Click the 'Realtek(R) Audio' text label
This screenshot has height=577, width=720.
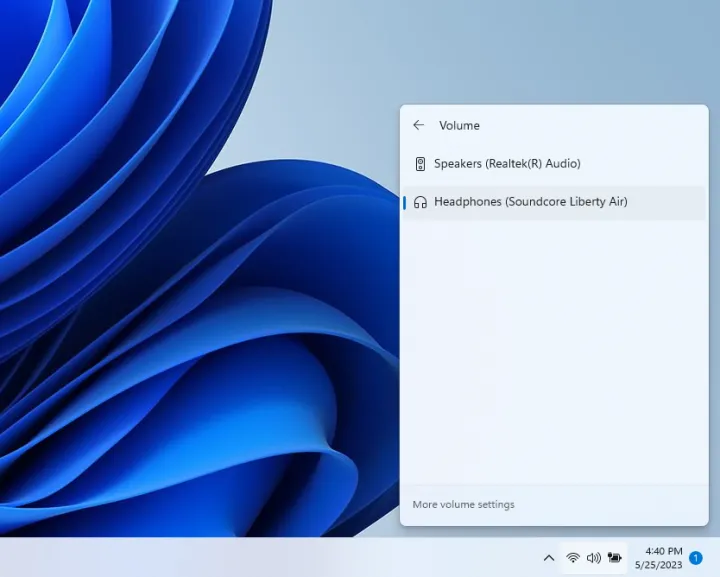(533, 164)
